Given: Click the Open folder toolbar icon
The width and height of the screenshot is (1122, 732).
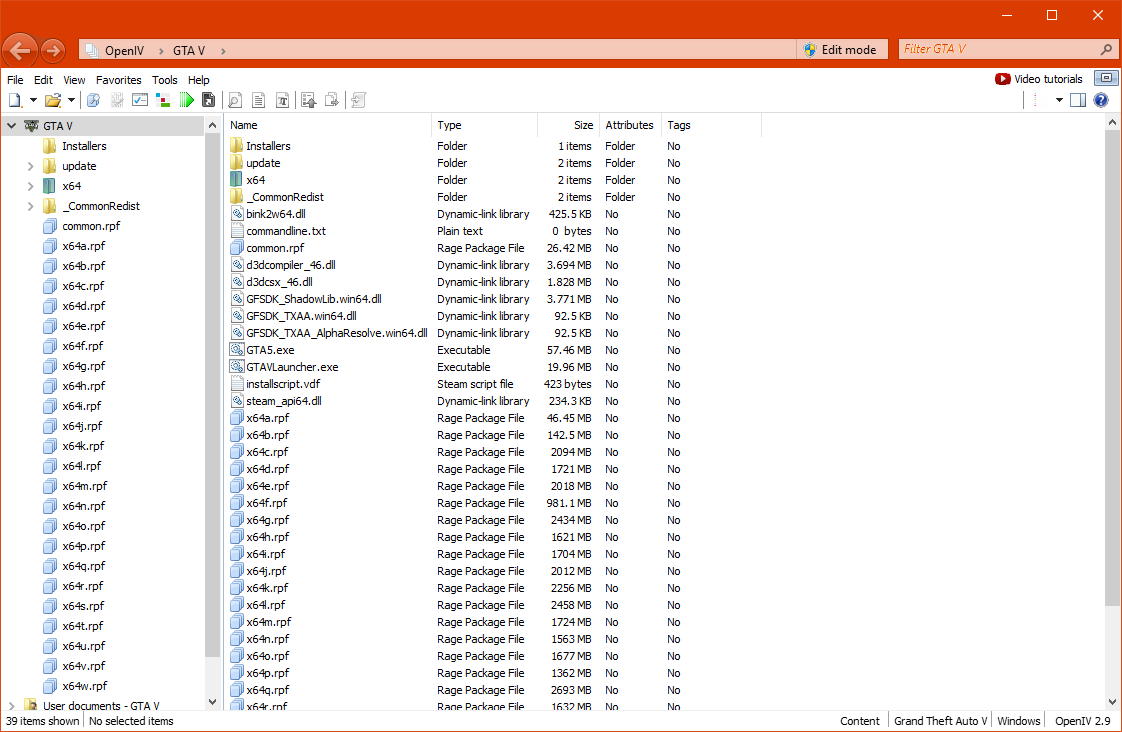Looking at the screenshot, I should tap(53, 100).
